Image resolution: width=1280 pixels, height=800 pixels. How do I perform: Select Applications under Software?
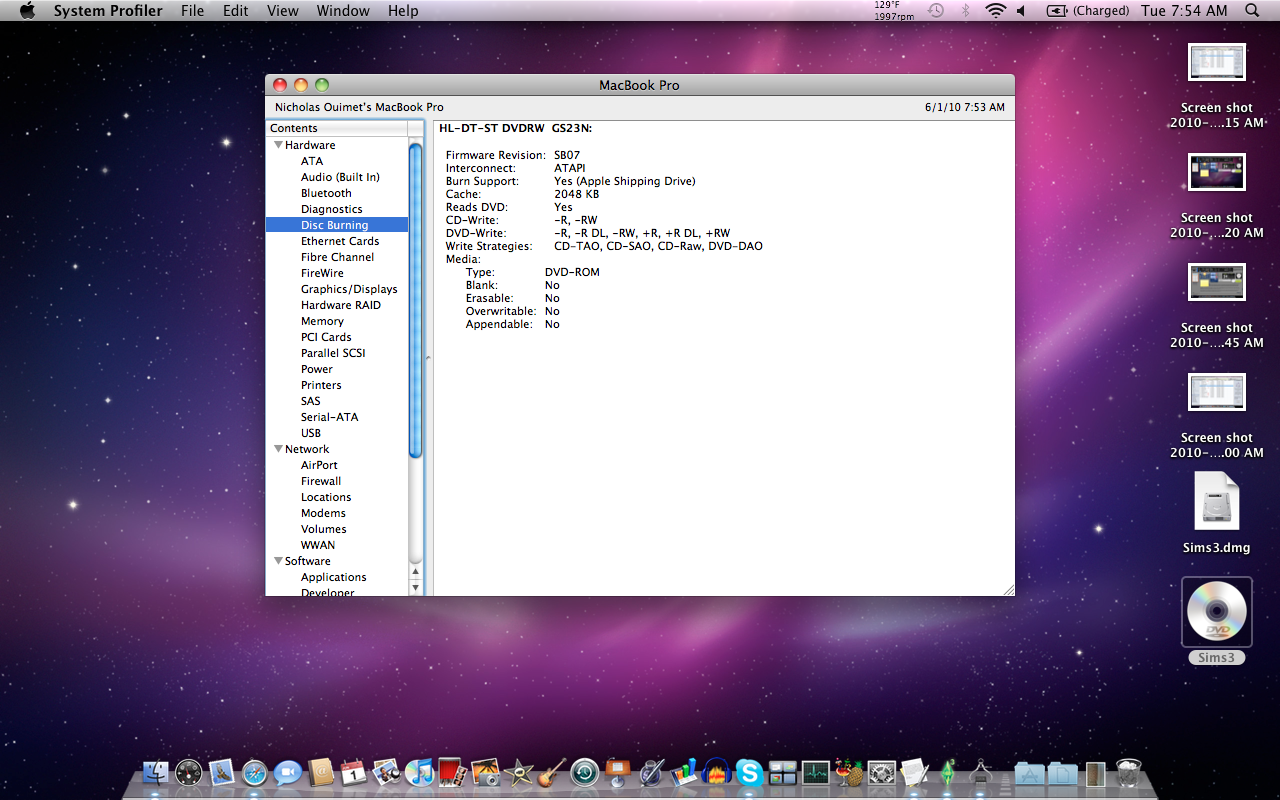(x=334, y=577)
